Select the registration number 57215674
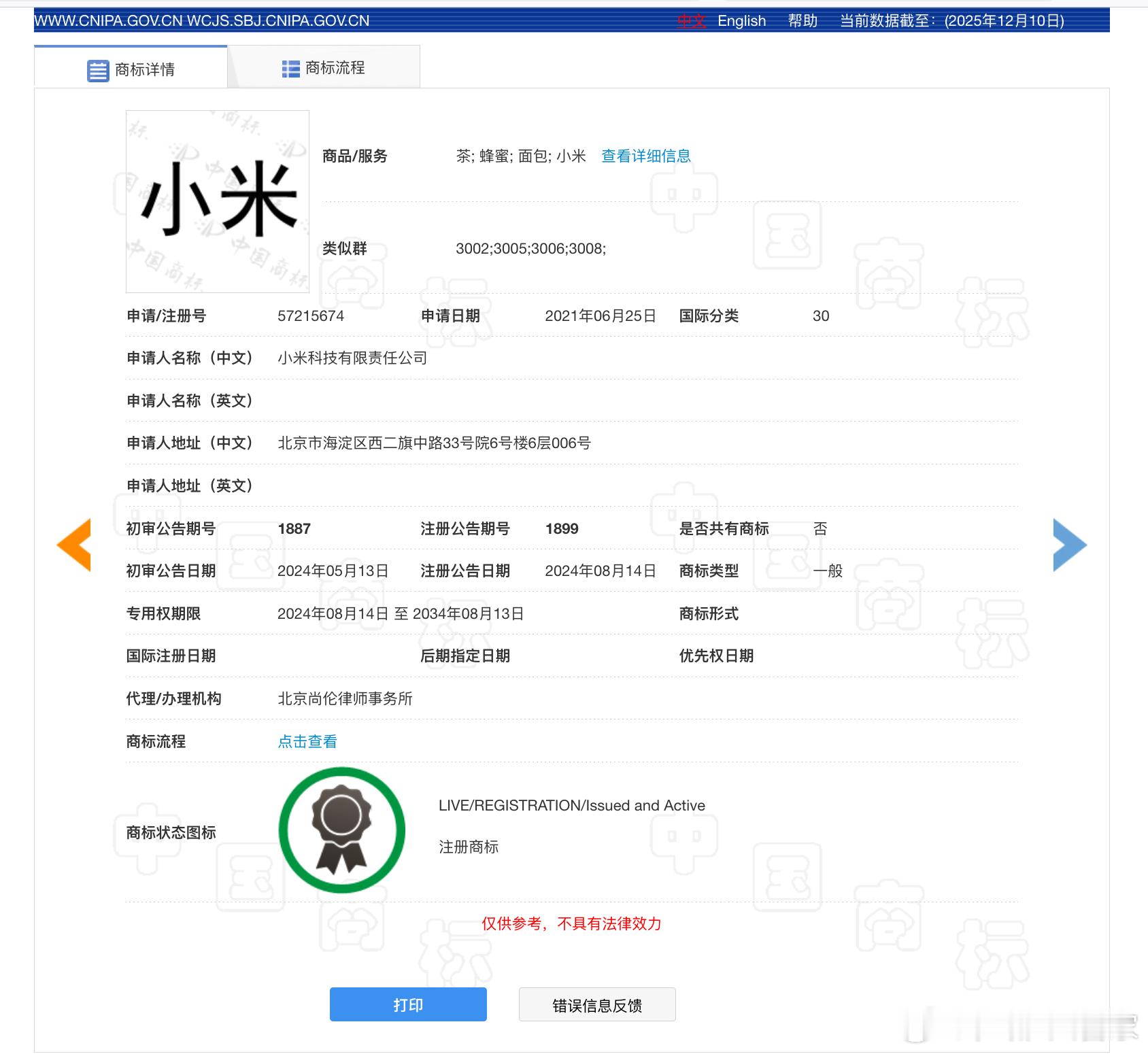This screenshot has width=1148, height=1054. (x=311, y=316)
